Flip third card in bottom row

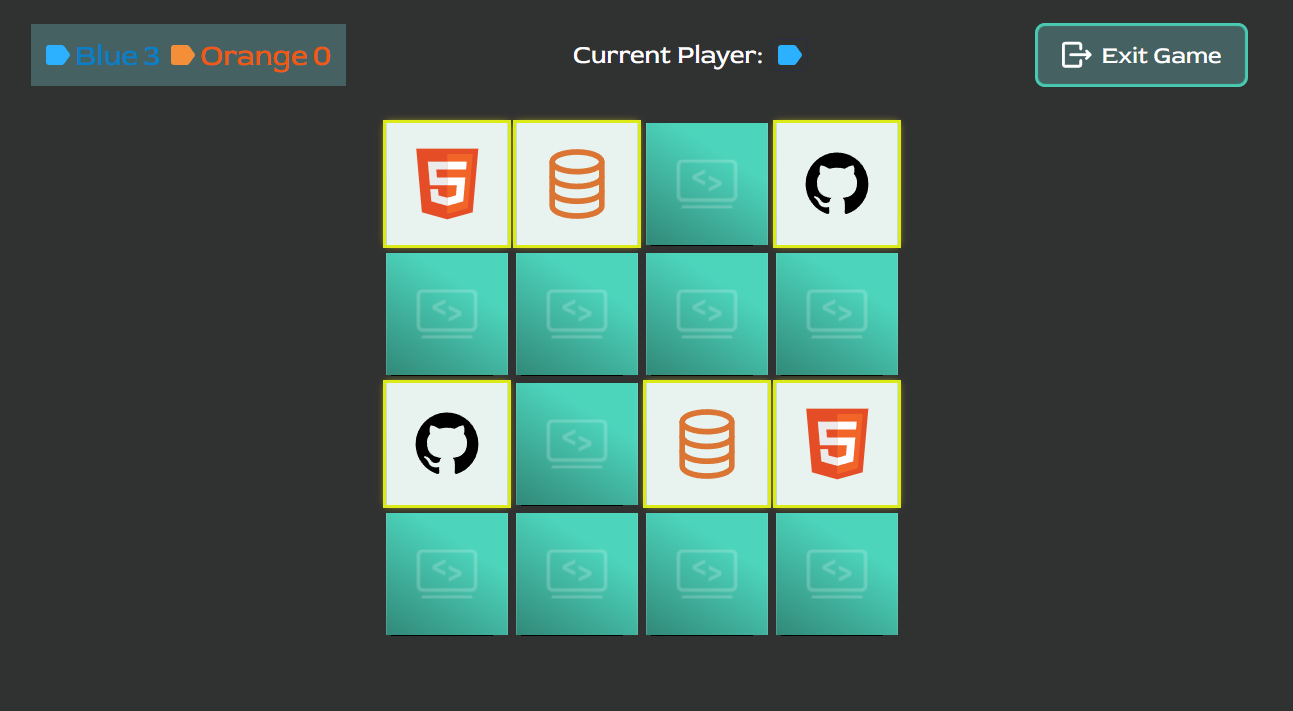point(707,574)
